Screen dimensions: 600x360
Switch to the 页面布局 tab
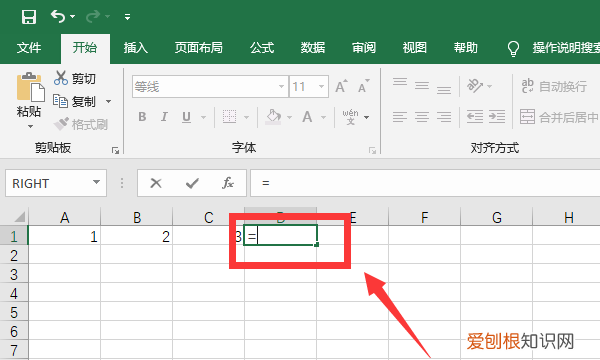pyautogui.click(x=199, y=48)
